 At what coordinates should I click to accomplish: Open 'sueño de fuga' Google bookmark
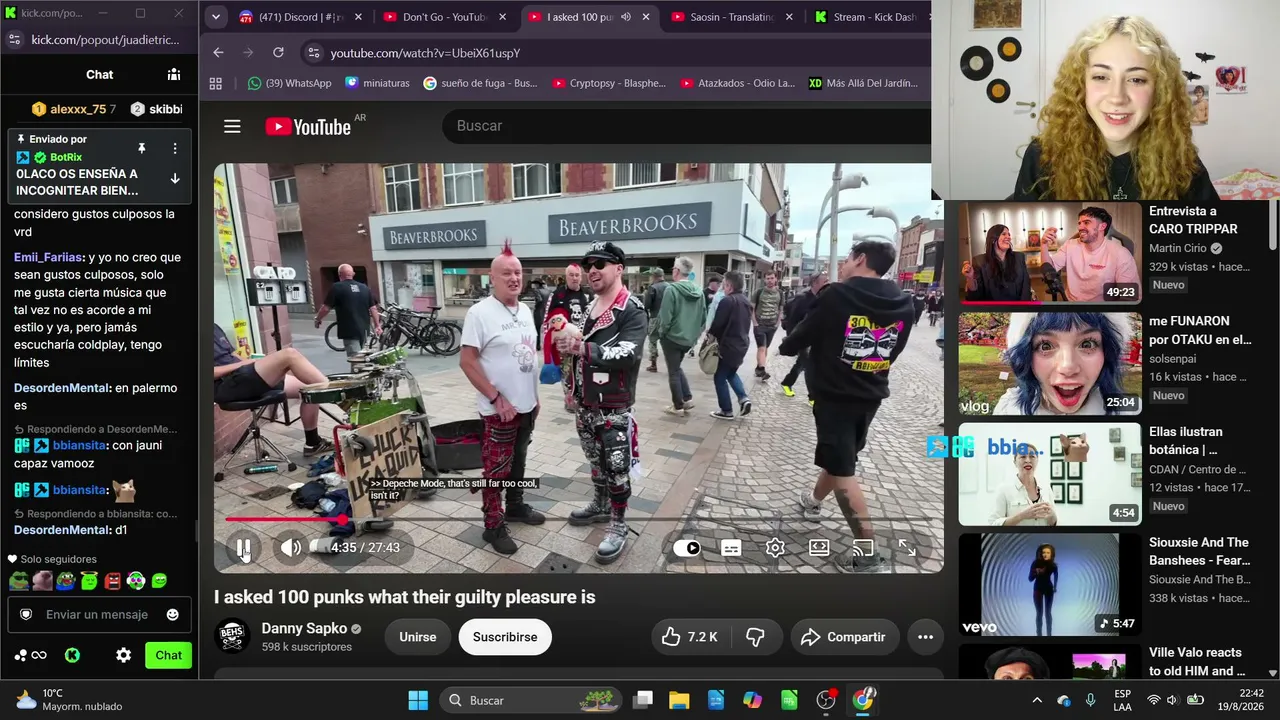pyautogui.click(x=480, y=83)
